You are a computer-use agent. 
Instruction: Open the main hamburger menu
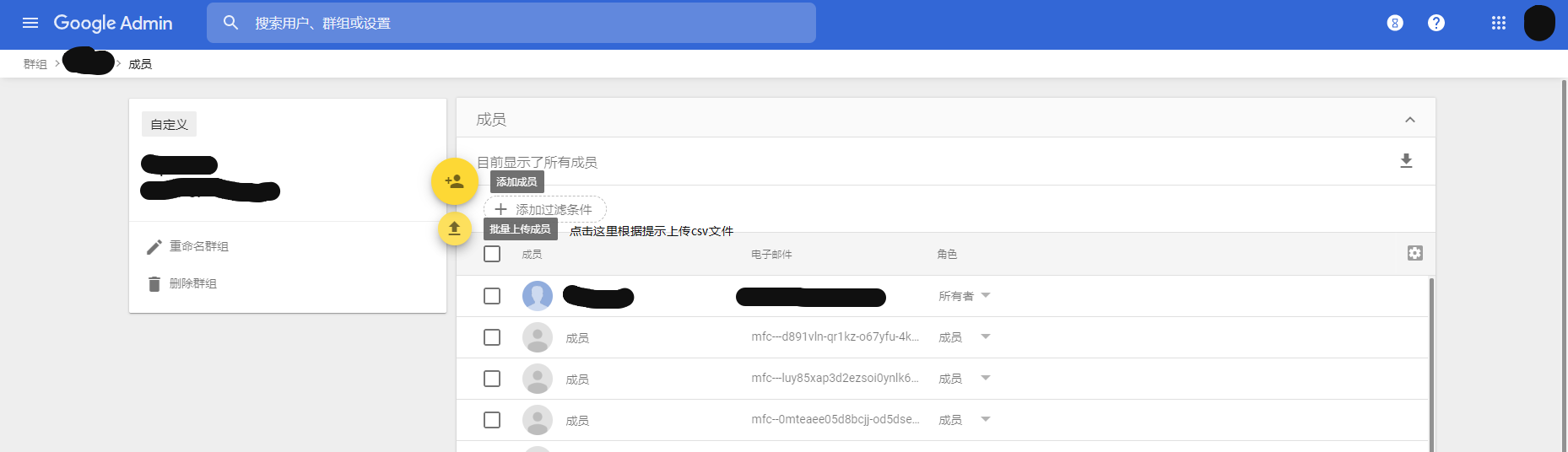30,23
